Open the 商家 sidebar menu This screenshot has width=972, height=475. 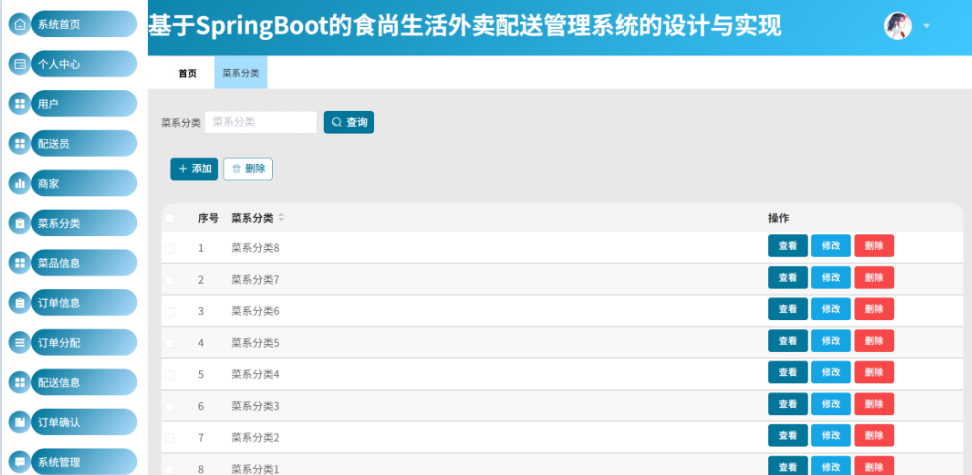(x=84, y=184)
